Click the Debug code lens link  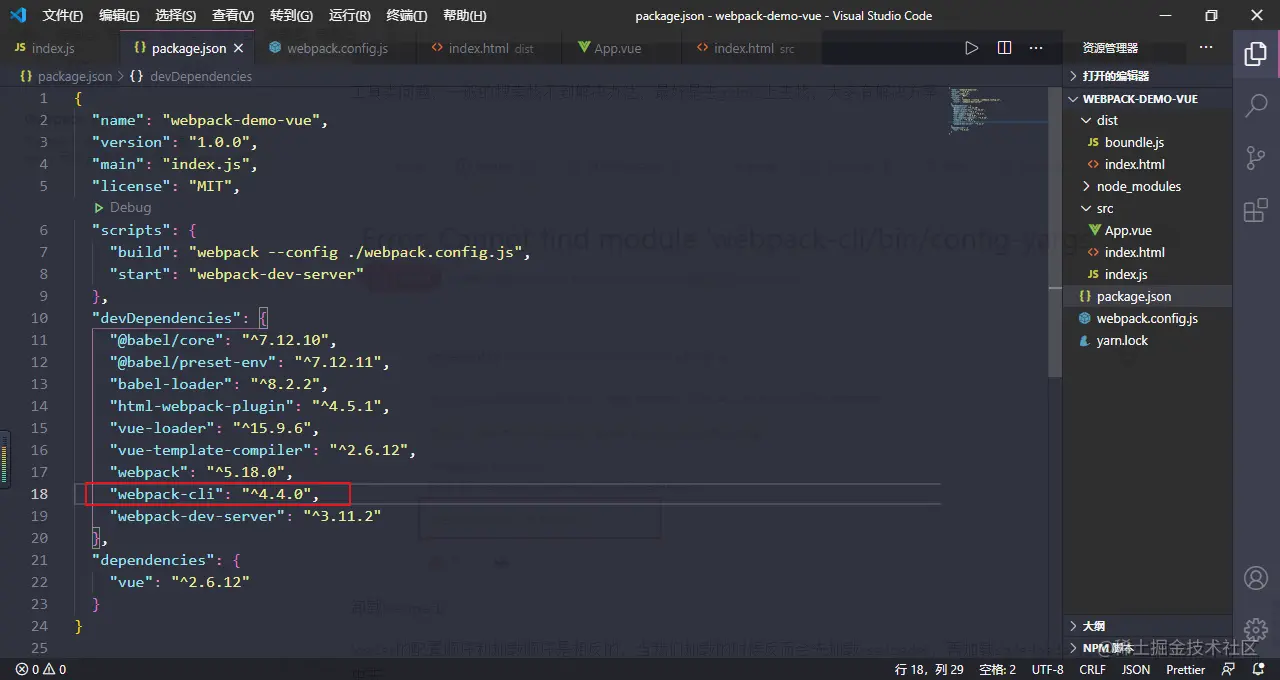point(130,208)
